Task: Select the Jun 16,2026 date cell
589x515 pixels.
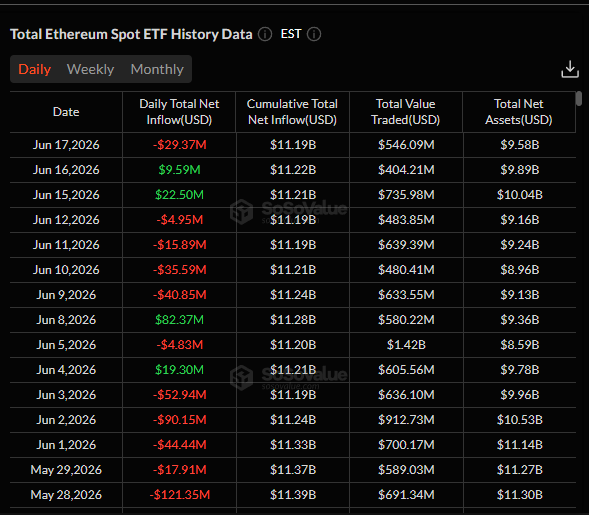Action: coord(66,170)
